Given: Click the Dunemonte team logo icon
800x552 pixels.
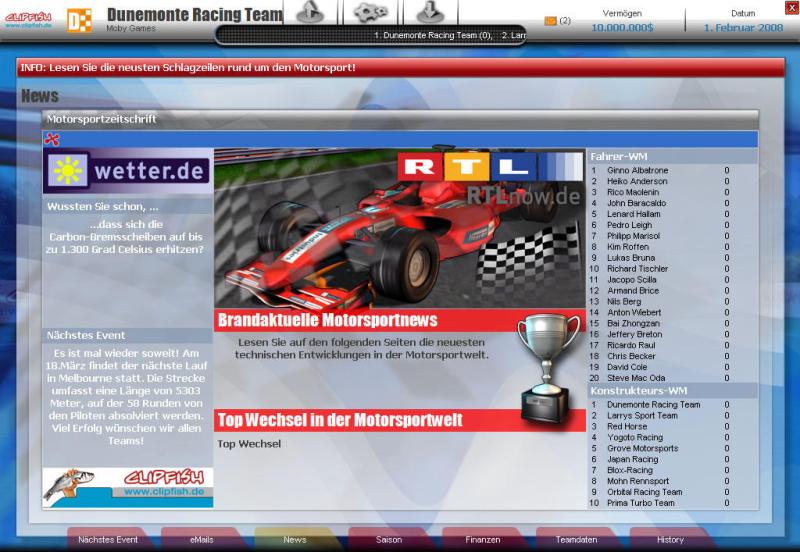Looking at the screenshot, I should point(79,20).
